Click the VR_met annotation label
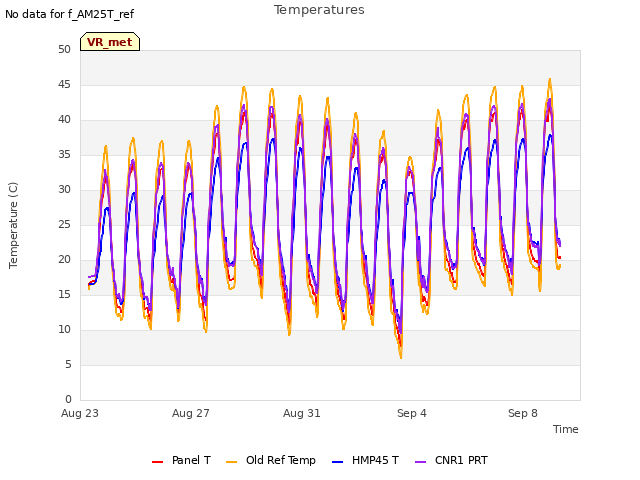The width and height of the screenshot is (640, 480). (x=110, y=42)
